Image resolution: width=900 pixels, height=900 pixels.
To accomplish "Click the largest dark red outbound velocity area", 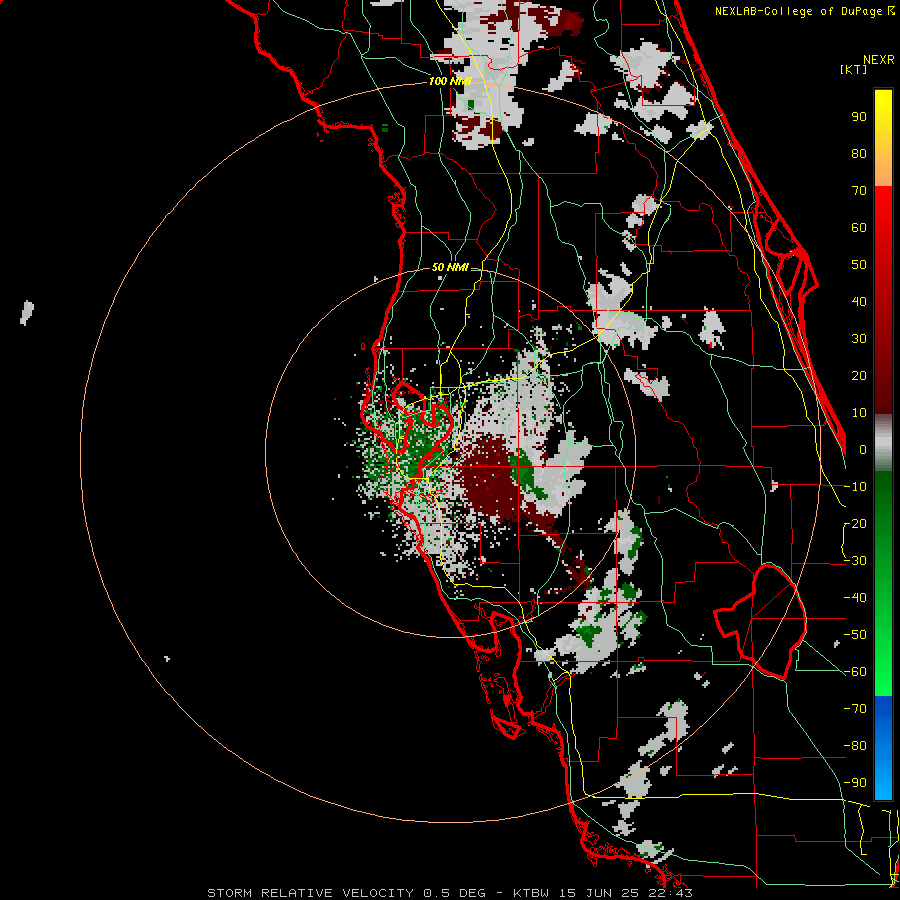I will pyautogui.click(x=491, y=479).
